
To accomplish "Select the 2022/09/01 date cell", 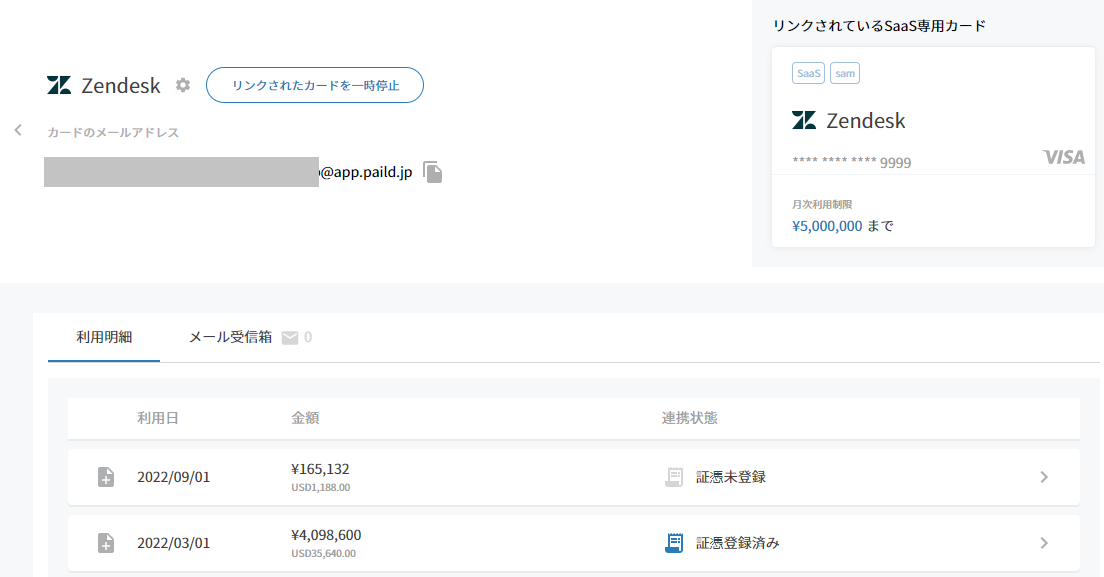I will [x=173, y=477].
